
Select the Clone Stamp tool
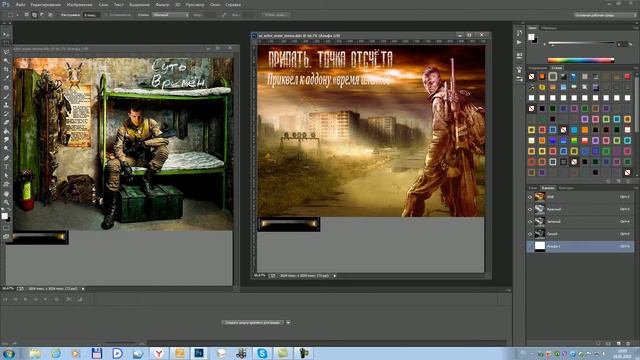6,105
